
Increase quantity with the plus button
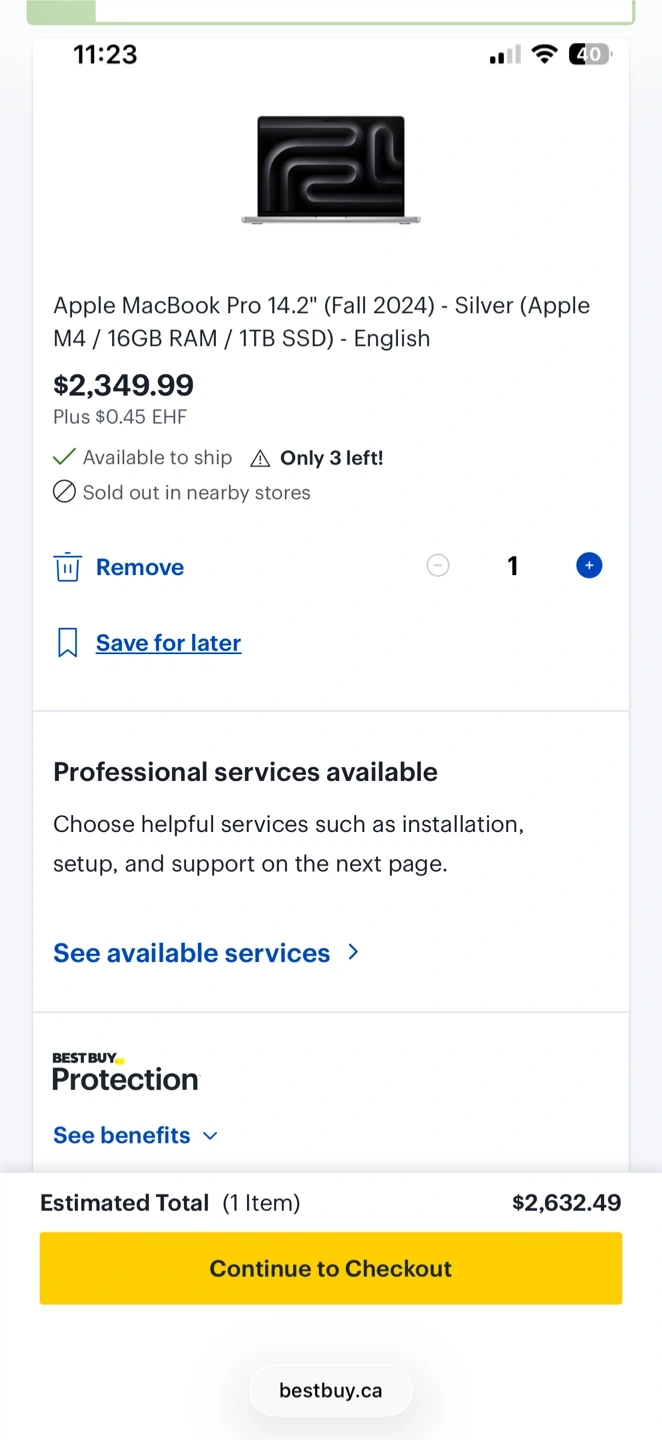(589, 566)
